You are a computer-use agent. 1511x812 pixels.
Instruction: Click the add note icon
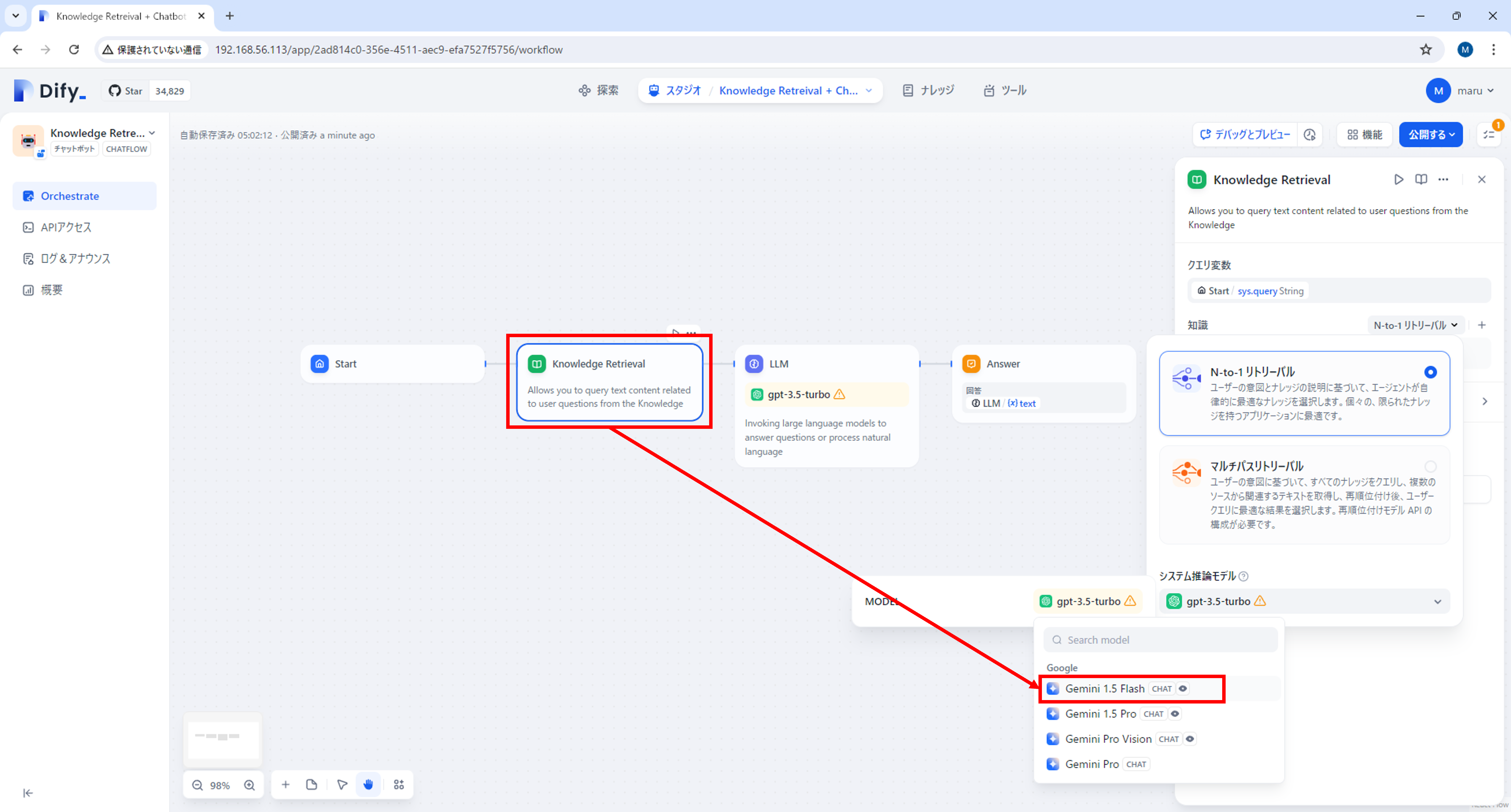click(x=311, y=785)
